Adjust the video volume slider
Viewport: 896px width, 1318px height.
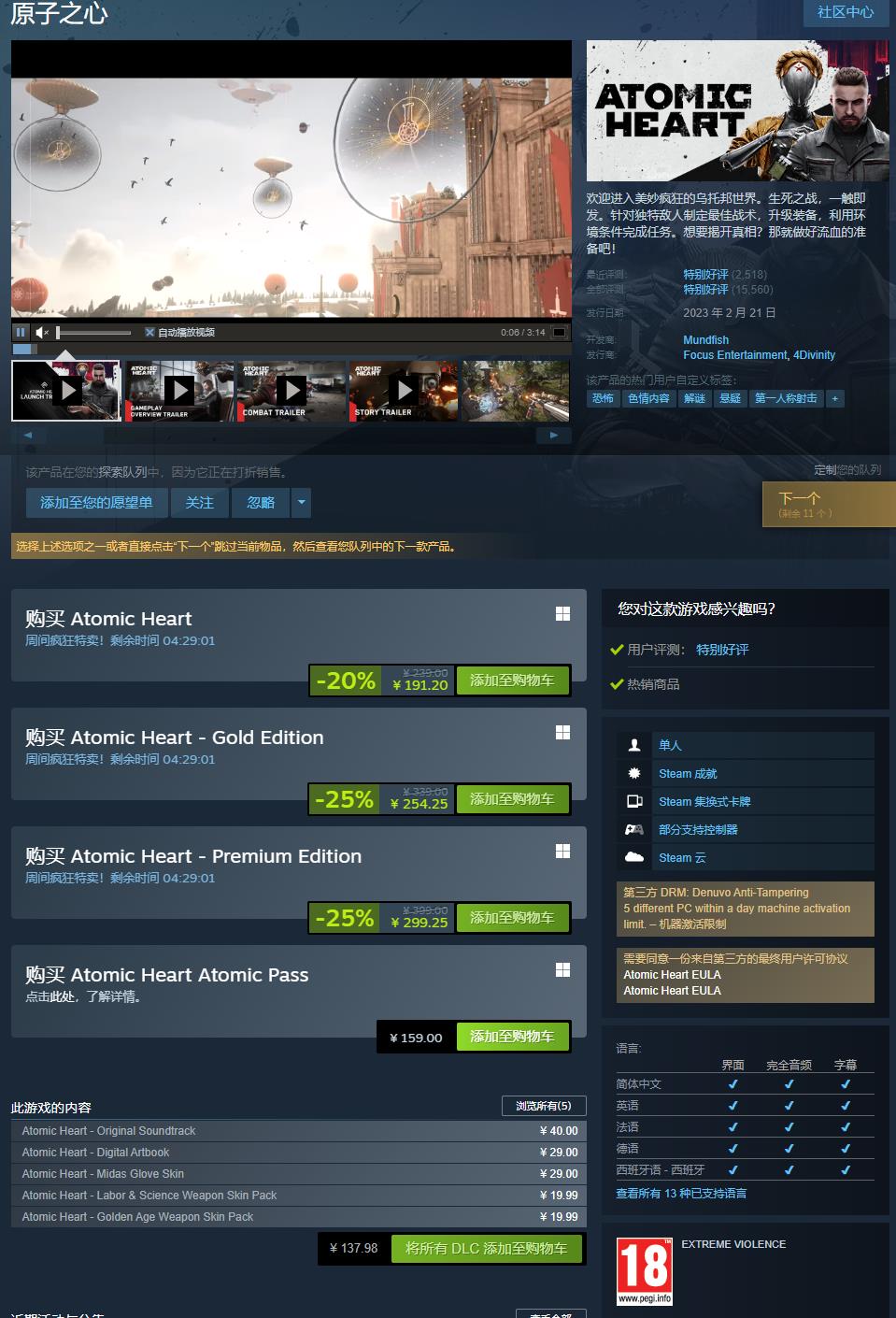[x=93, y=332]
